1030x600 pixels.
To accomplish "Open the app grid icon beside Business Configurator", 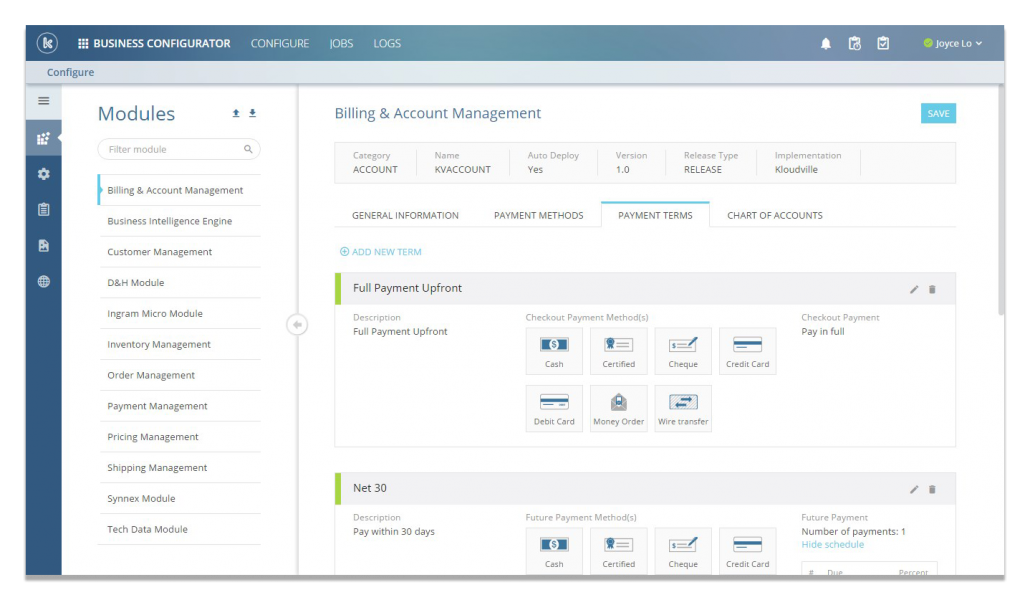I will 83,43.
